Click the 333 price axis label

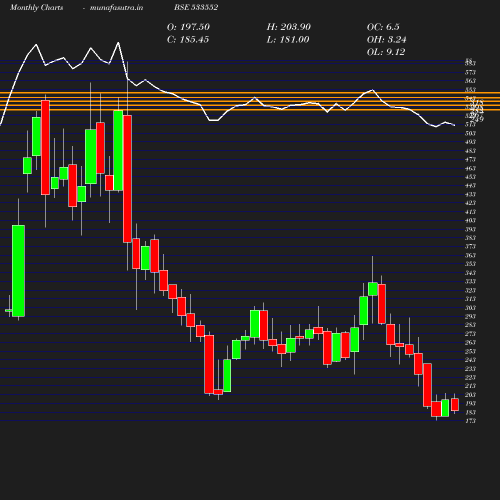(470, 282)
